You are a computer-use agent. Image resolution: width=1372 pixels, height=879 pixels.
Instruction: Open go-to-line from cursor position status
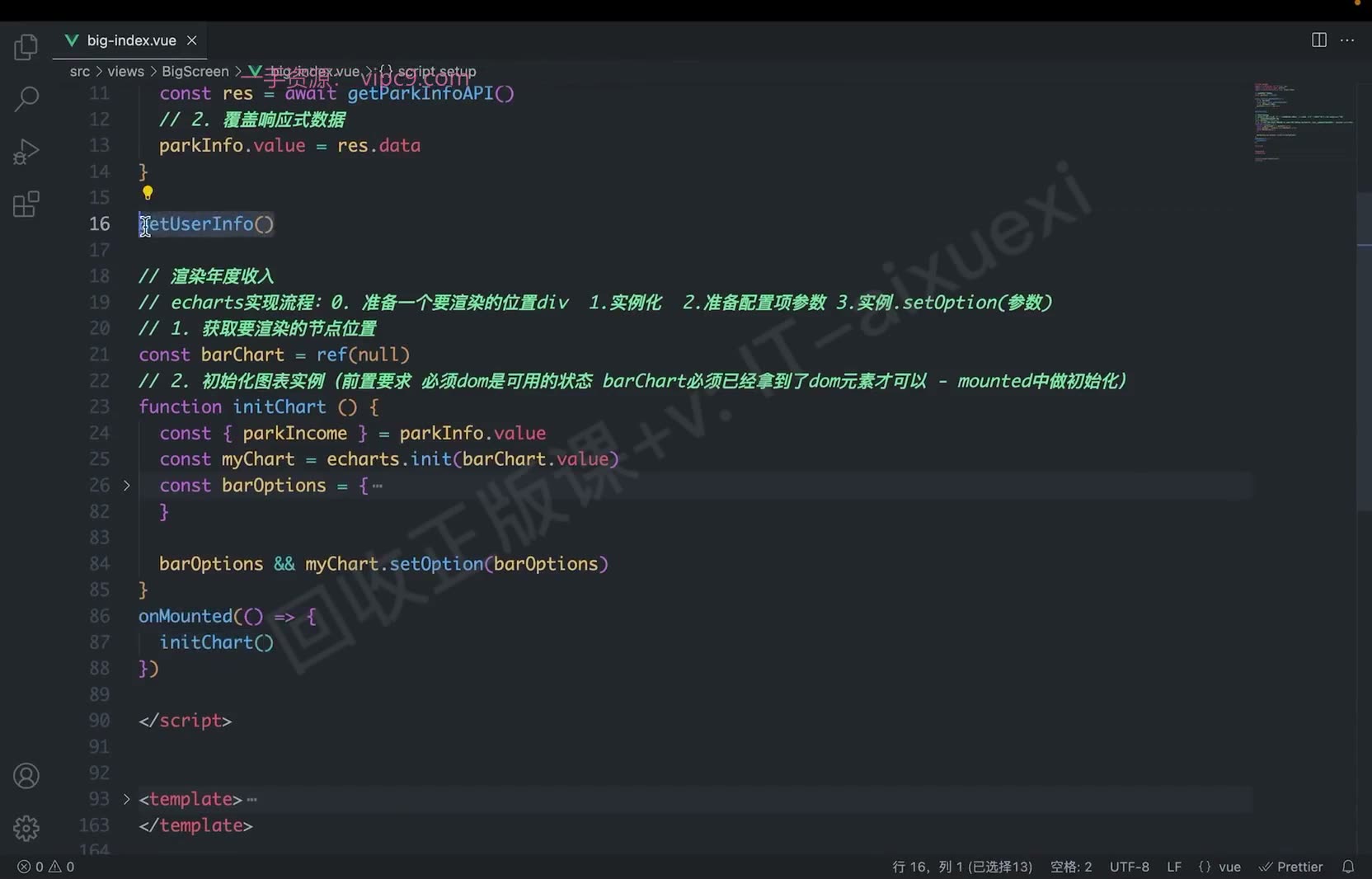(962, 867)
